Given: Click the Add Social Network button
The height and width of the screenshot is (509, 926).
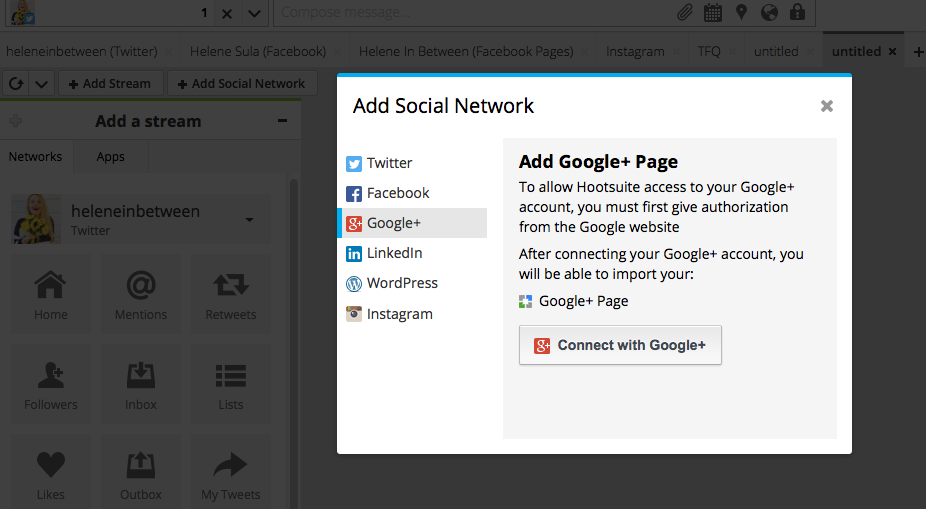Looking at the screenshot, I should 242,84.
